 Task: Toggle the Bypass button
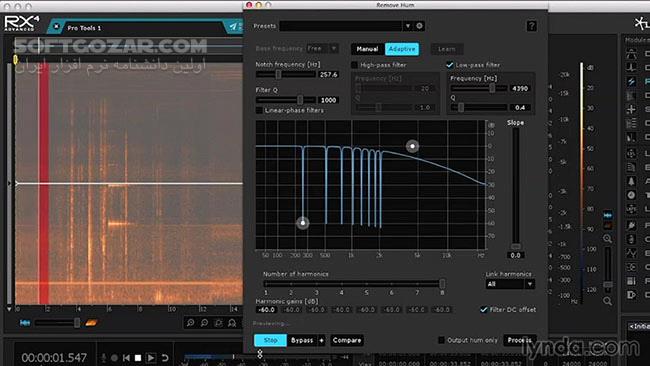click(302, 340)
